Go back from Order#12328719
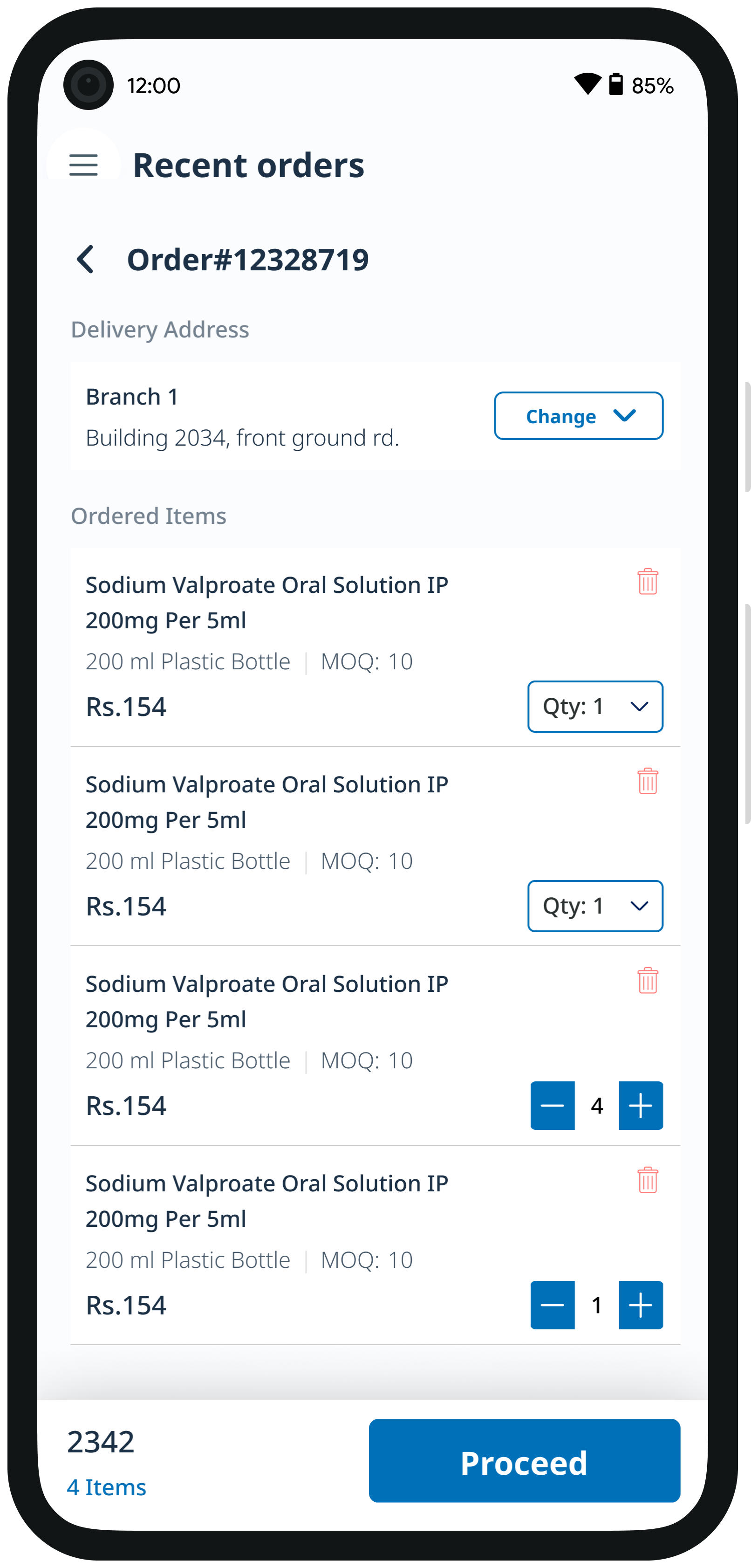The width and height of the screenshot is (751, 1568). 86,260
